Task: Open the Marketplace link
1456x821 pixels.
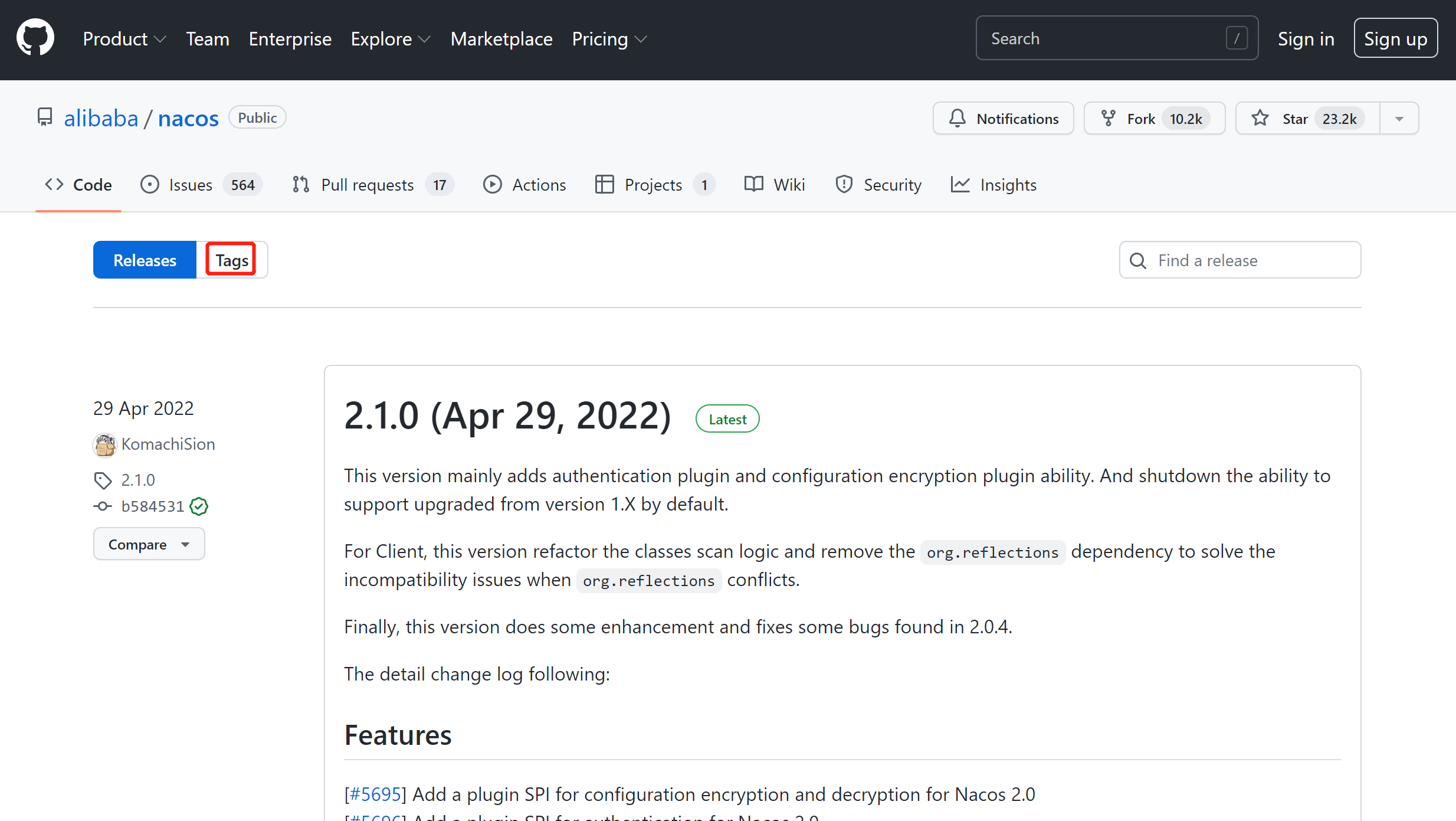Action: [501, 39]
